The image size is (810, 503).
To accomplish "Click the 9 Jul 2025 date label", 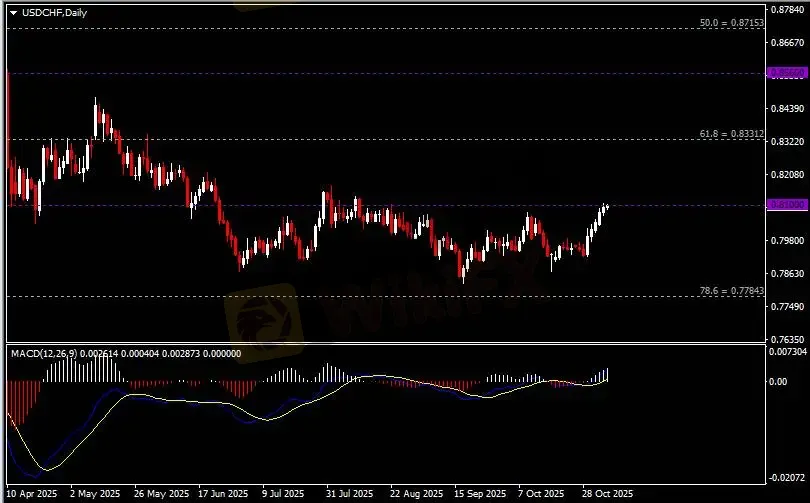I will pyautogui.click(x=283, y=494).
